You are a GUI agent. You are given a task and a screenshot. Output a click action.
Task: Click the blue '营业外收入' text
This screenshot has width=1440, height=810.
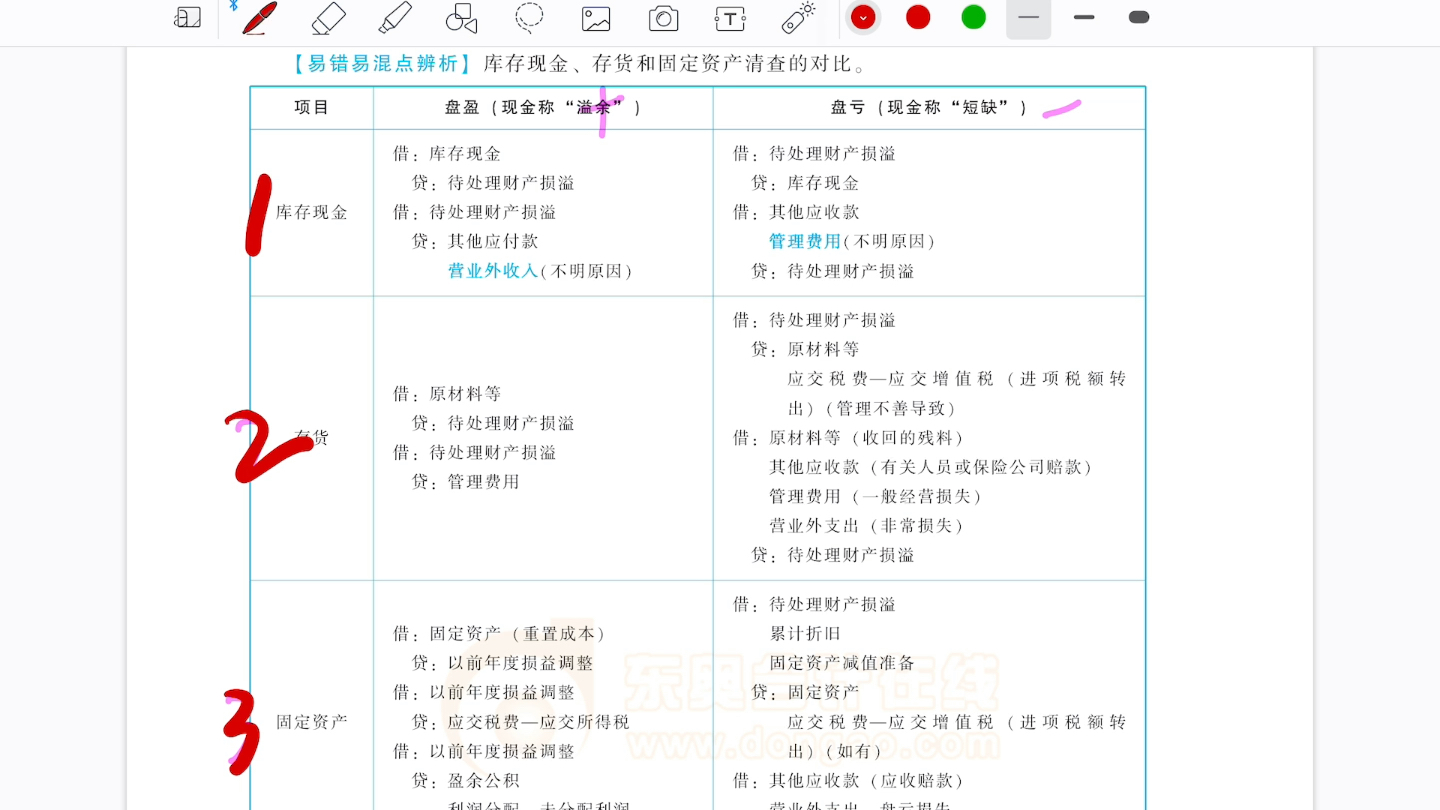click(493, 271)
